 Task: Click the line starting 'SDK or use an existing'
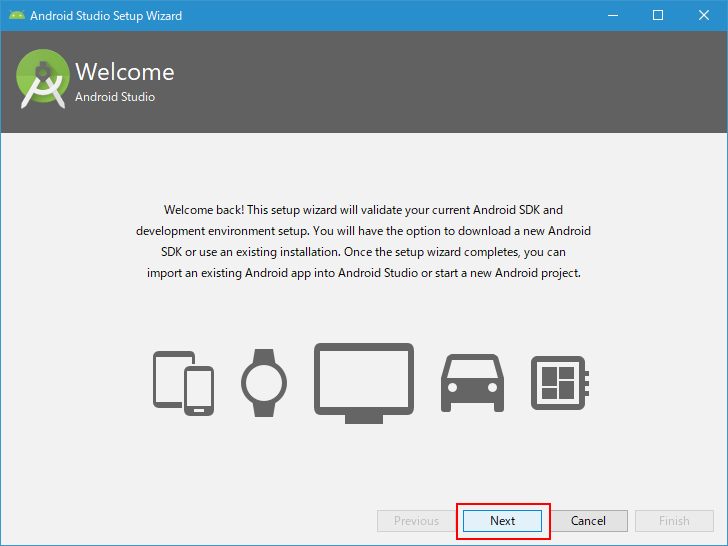[x=363, y=252]
